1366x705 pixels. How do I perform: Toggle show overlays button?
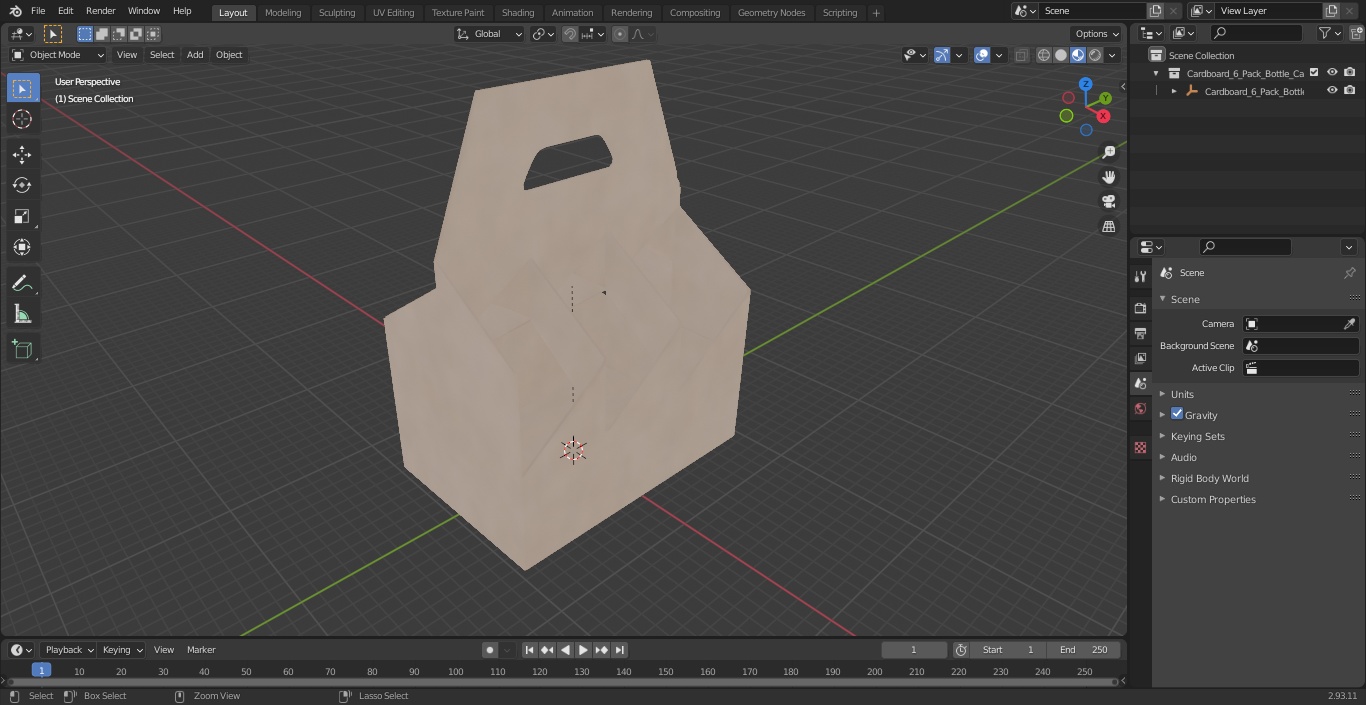point(982,55)
